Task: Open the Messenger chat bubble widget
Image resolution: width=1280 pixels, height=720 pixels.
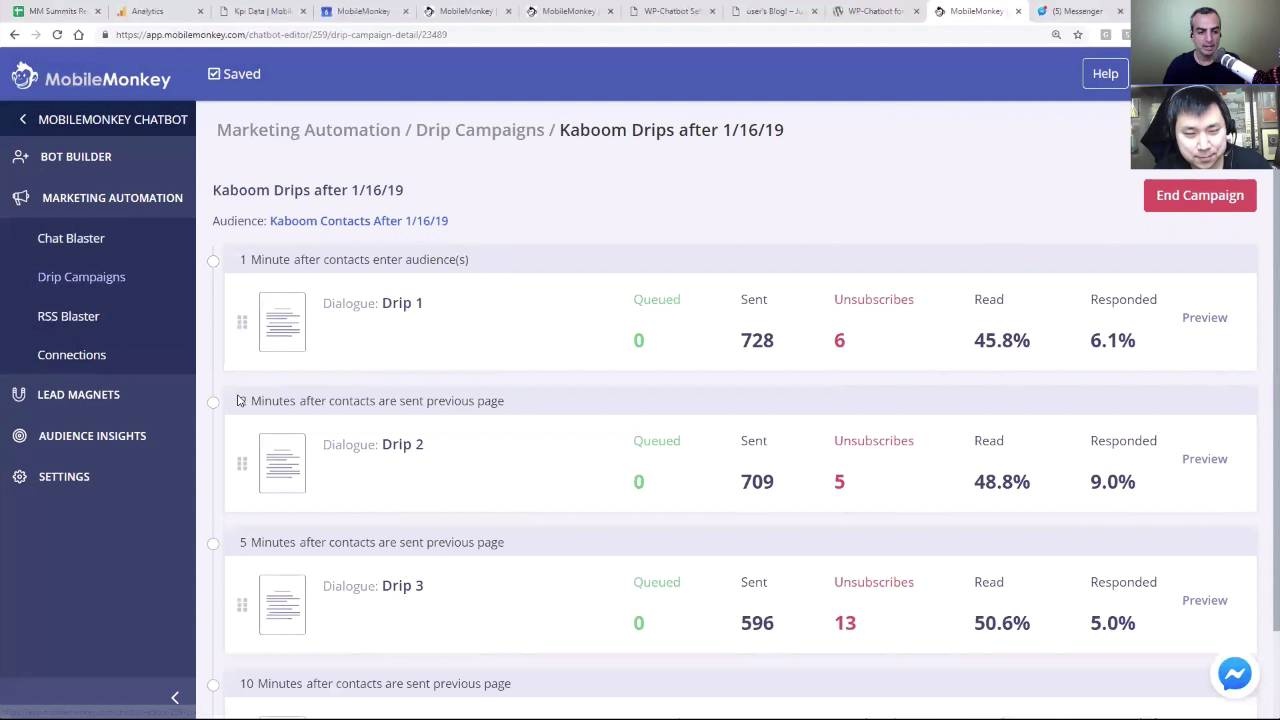Action: (x=1235, y=674)
